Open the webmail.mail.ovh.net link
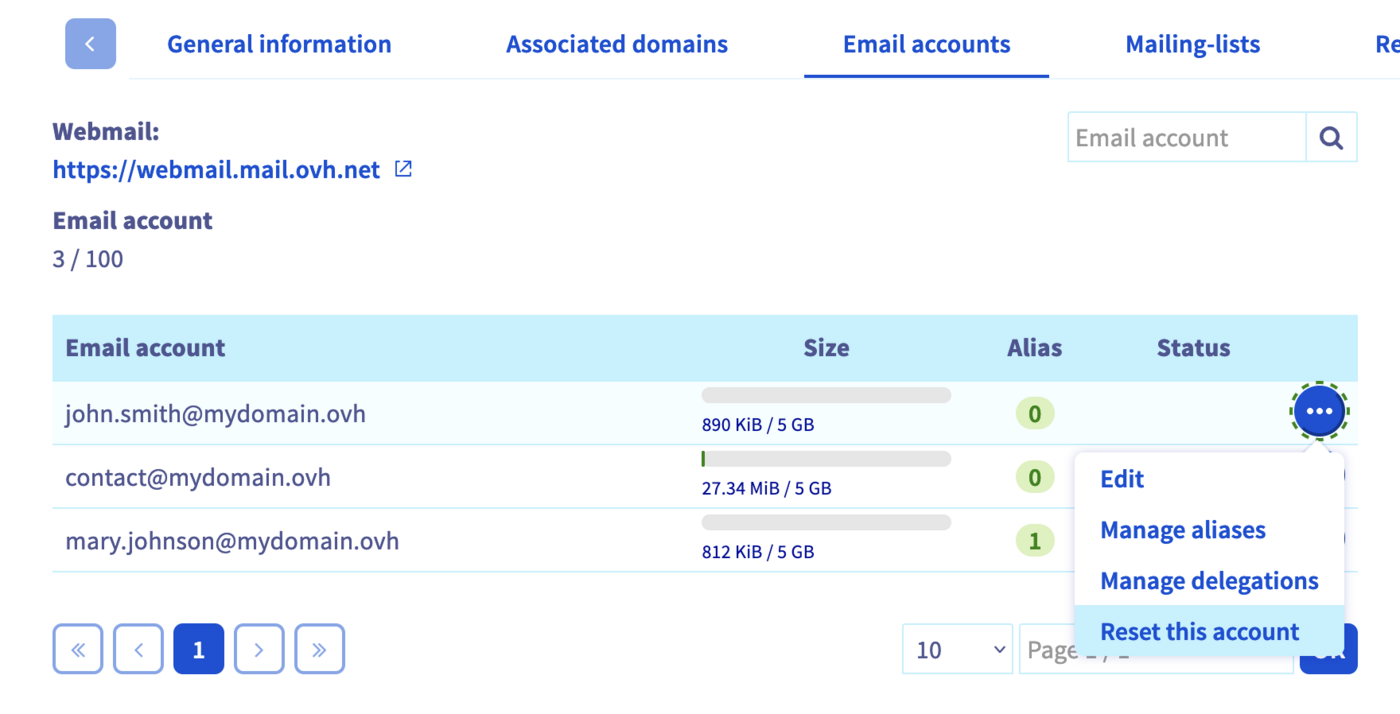 216,170
